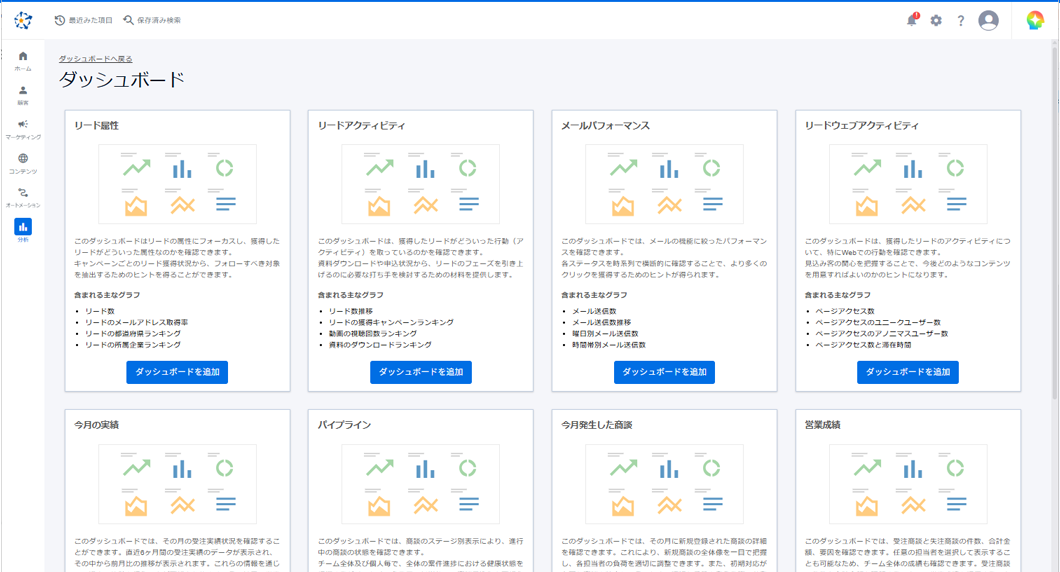Click the リードアクティビティ preview thumbnail
Image resolution: width=1060 pixels, height=572 pixels.
(x=420, y=184)
